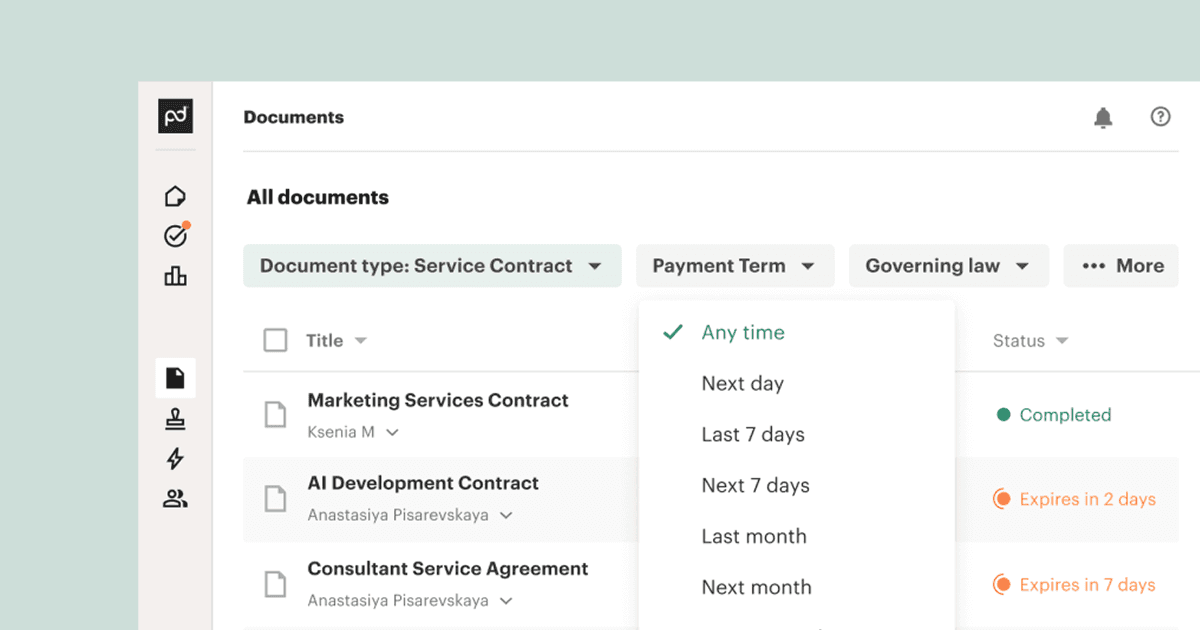Open the tasks checkmark icon with notification
The height and width of the screenshot is (630, 1200).
point(175,236)
